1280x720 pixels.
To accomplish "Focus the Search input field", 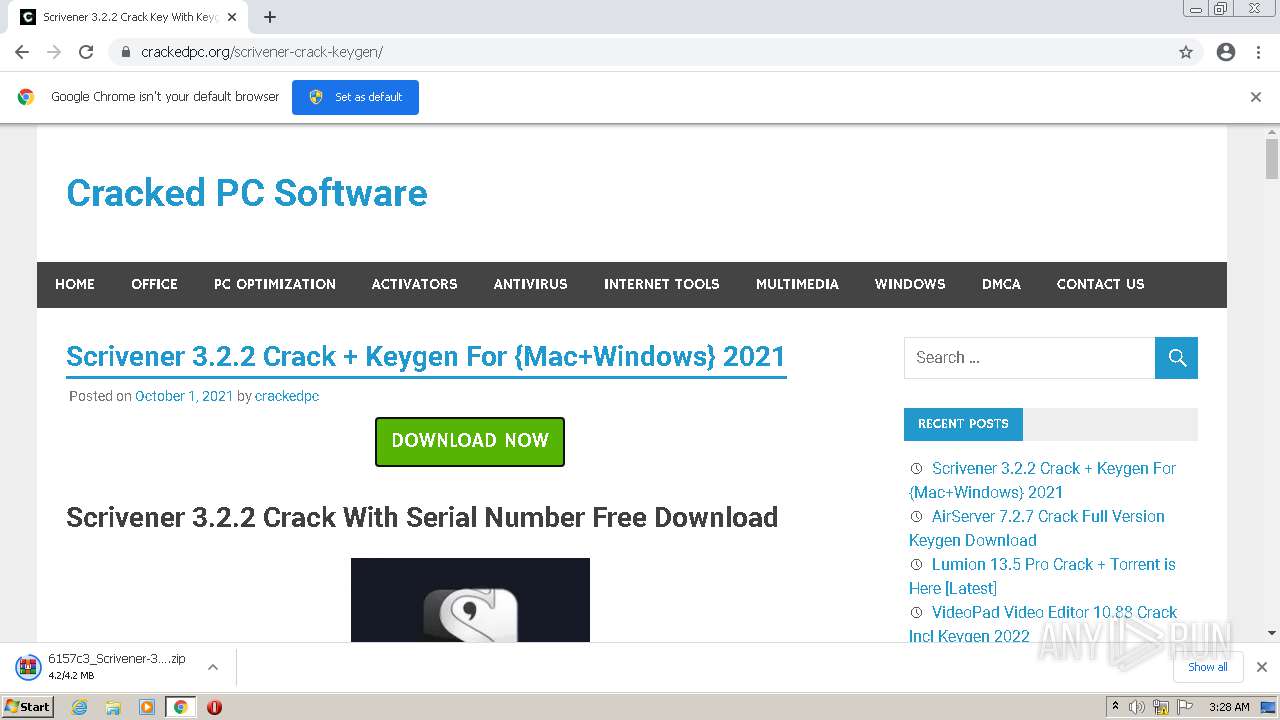I will click(x=1029, y=358).
